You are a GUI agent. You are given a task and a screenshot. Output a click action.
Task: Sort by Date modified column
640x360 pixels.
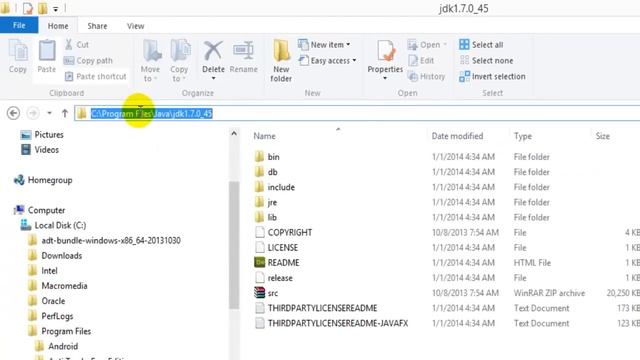coord(457,136)
